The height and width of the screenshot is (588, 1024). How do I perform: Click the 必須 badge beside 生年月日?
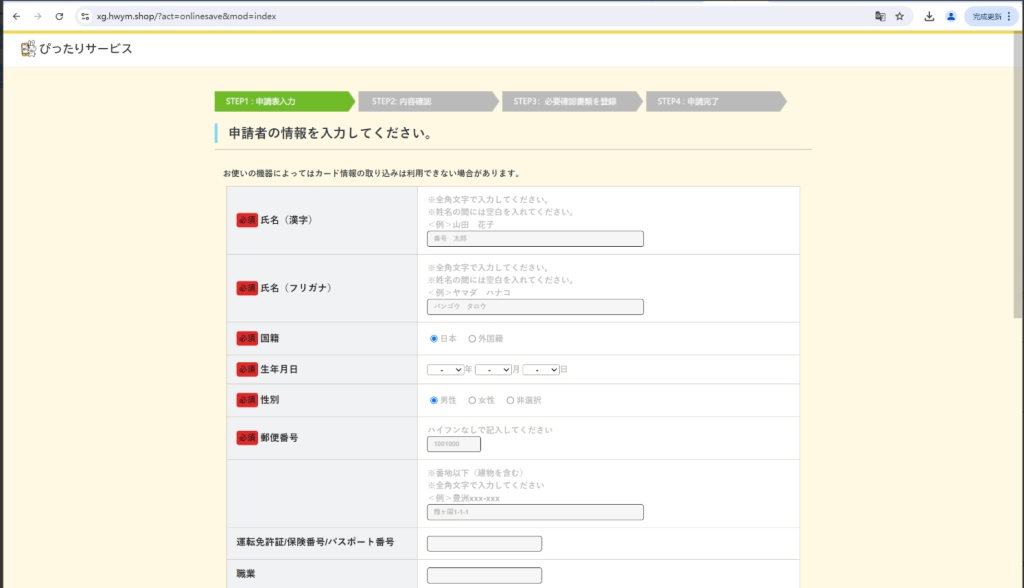click(247, 369)
